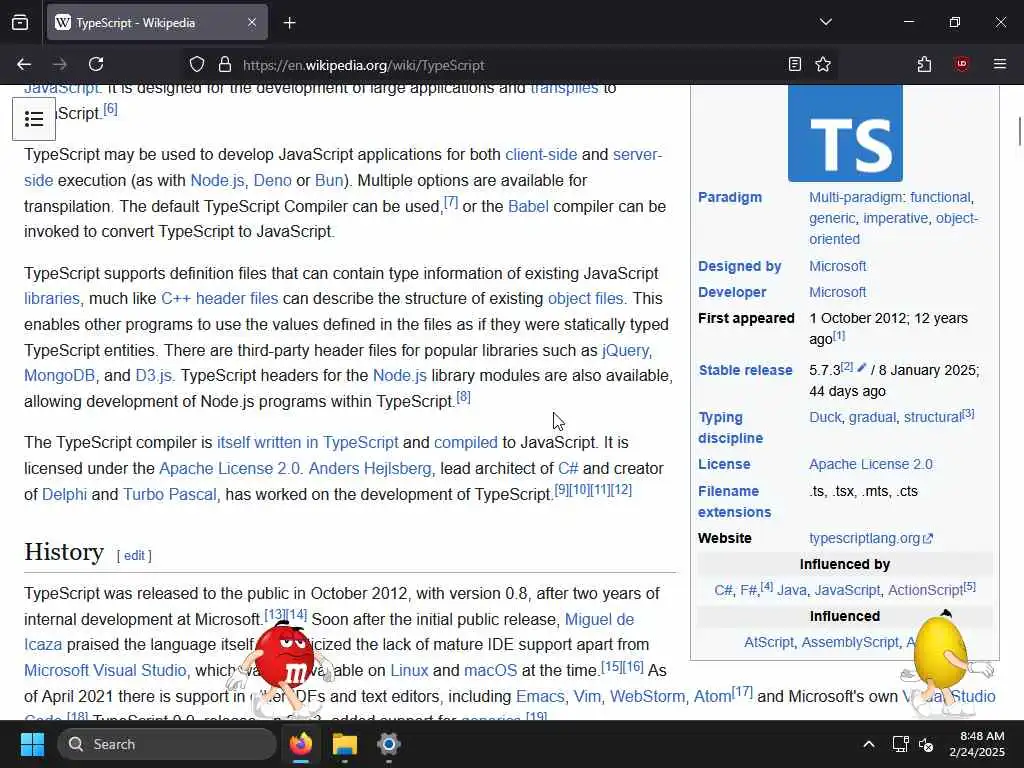
Task: Open the WebStorm link
Action: 647,696
